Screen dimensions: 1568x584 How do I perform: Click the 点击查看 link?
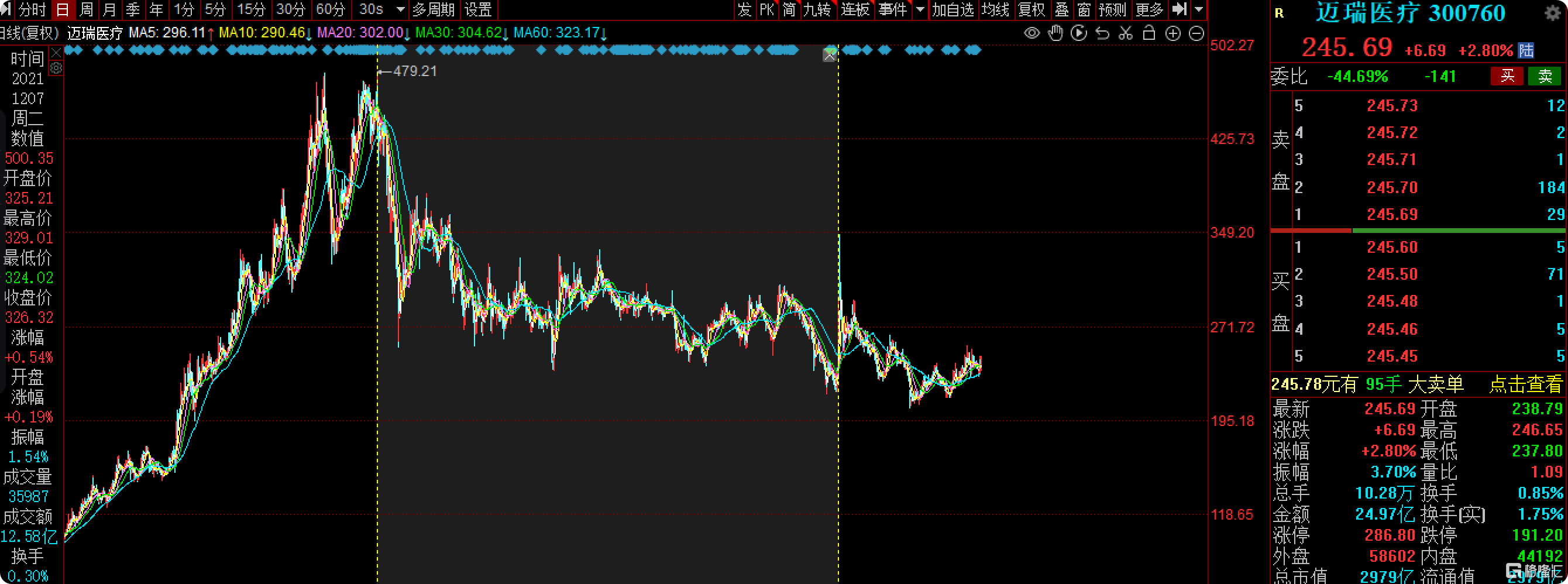pos(1525,384)
